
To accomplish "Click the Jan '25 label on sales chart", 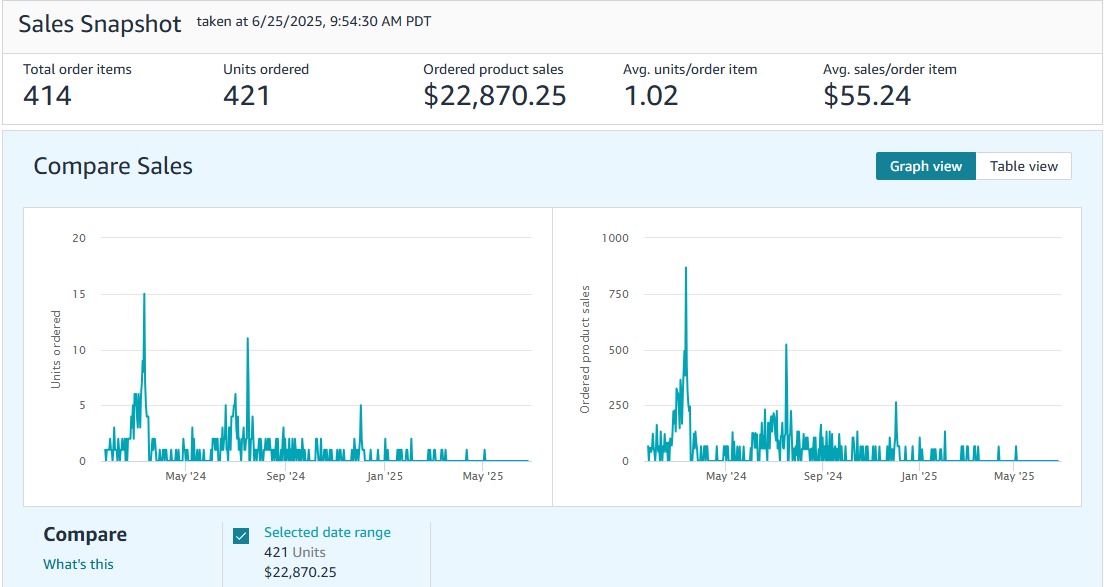I will [x=919, y=476].
